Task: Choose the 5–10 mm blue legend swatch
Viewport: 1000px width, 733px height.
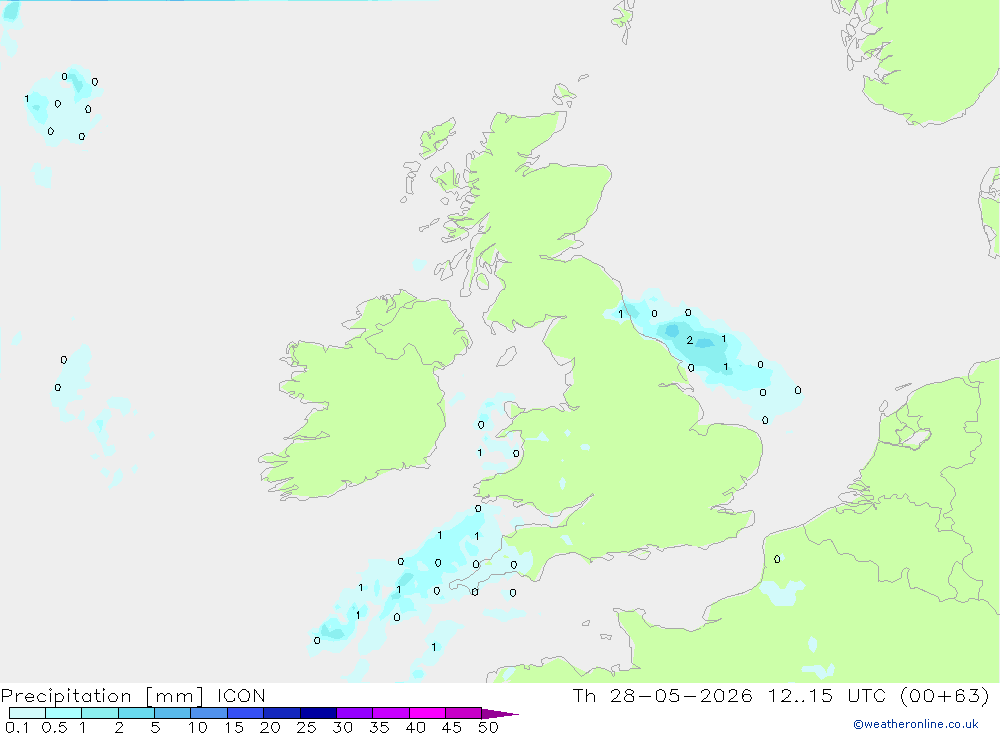Action: (x=173, y=713)
